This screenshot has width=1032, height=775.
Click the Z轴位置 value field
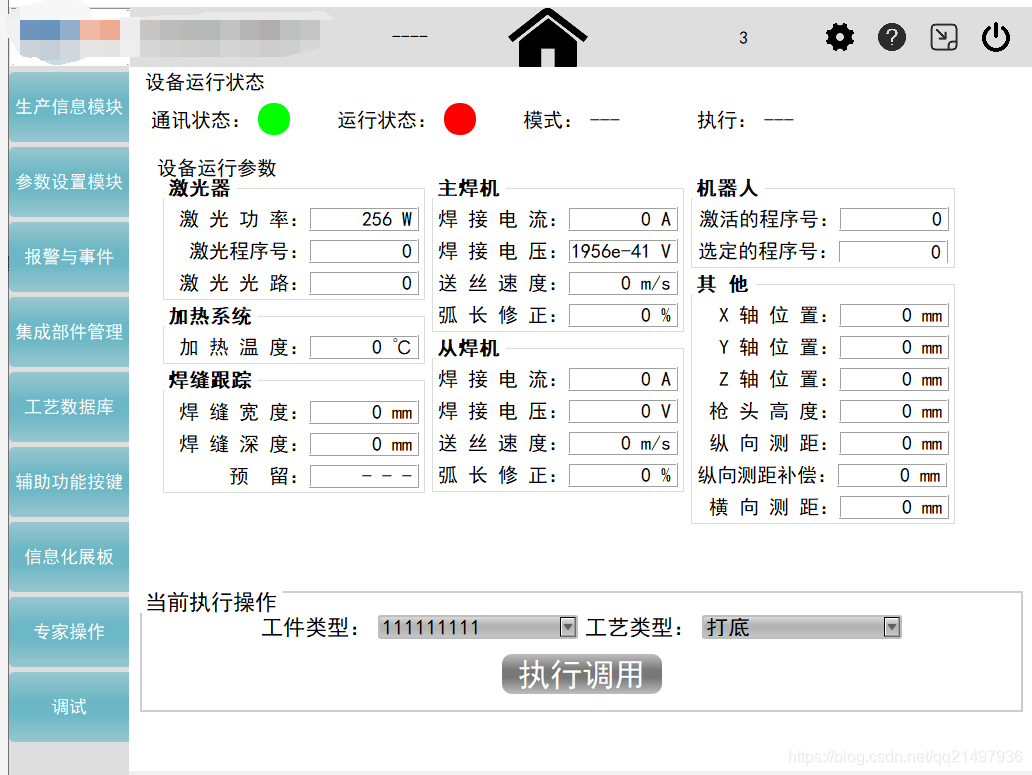(894, 380)
